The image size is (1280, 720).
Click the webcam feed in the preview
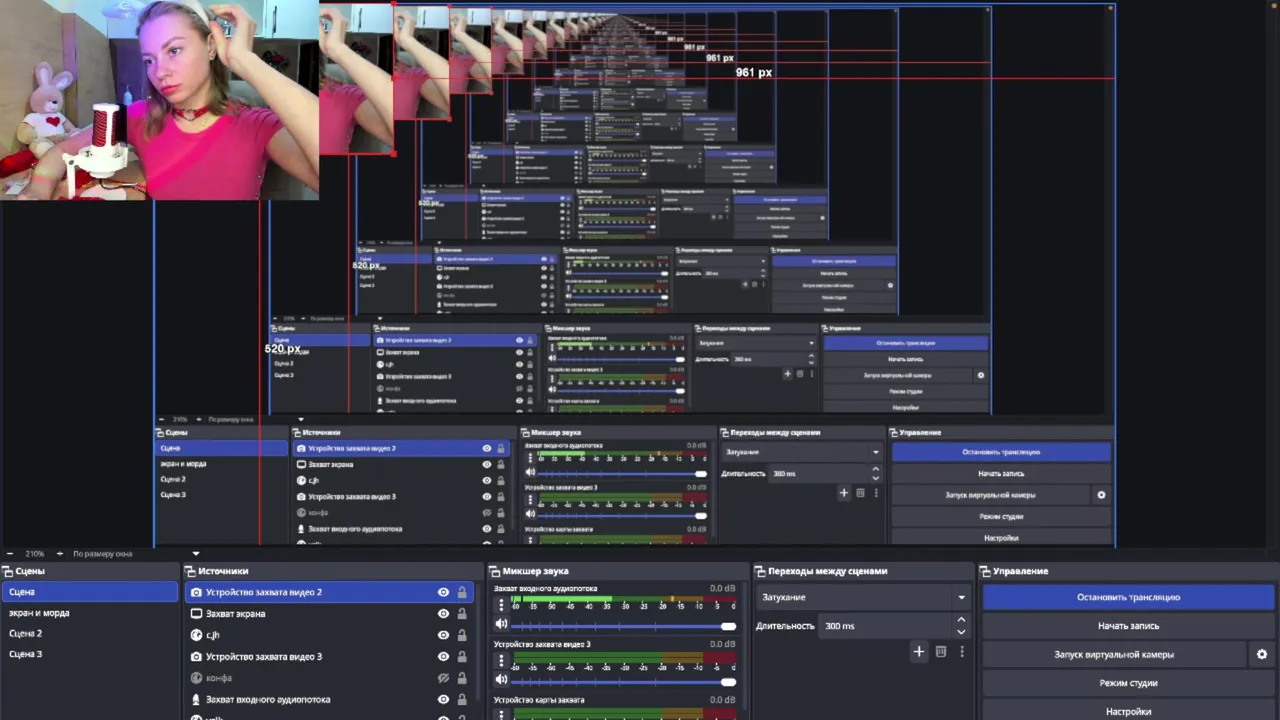pos(159,100)
